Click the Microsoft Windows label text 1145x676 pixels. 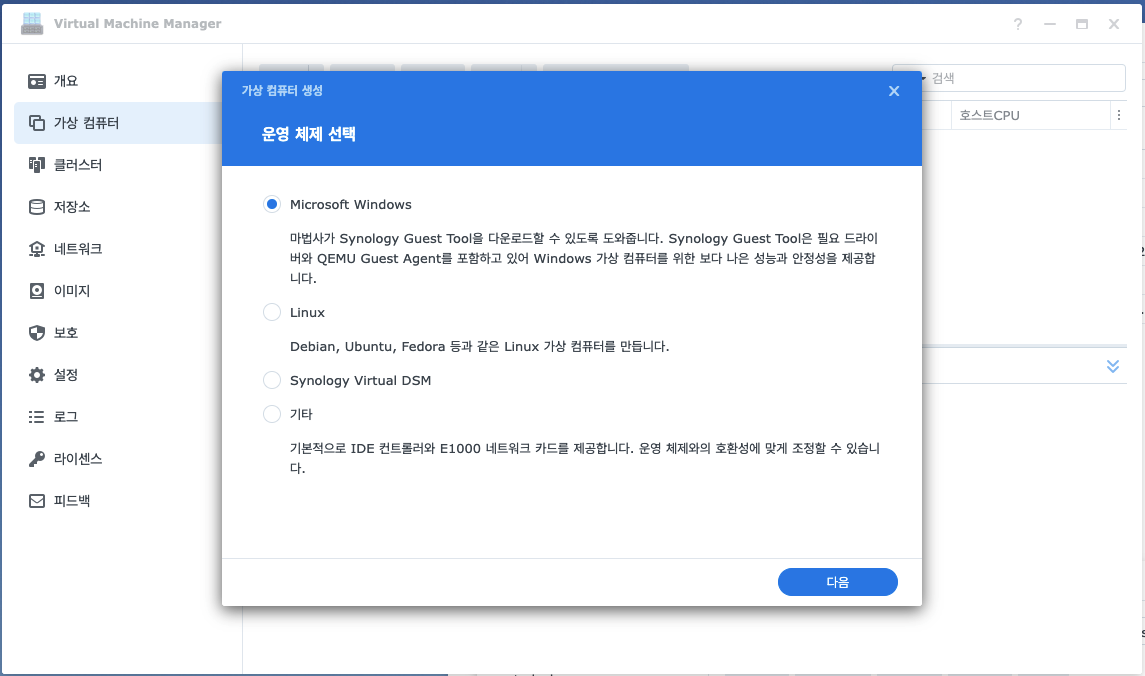pyautogui.click(x=351, y=204)
